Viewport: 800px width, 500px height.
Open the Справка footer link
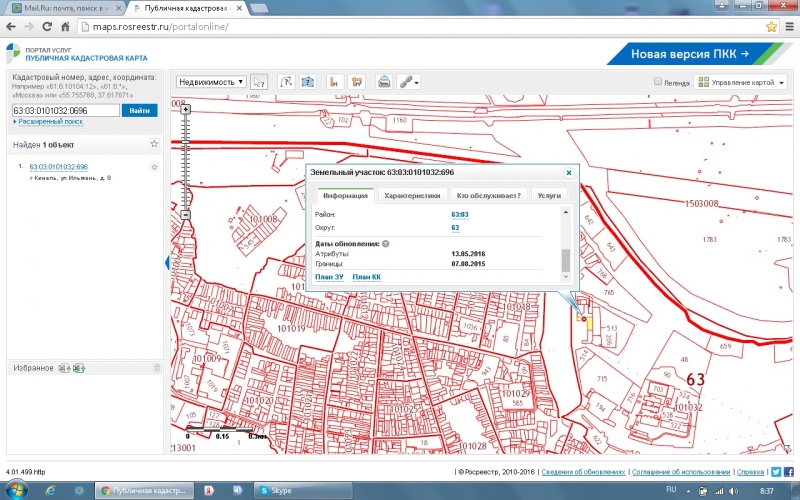pos(751,472)
